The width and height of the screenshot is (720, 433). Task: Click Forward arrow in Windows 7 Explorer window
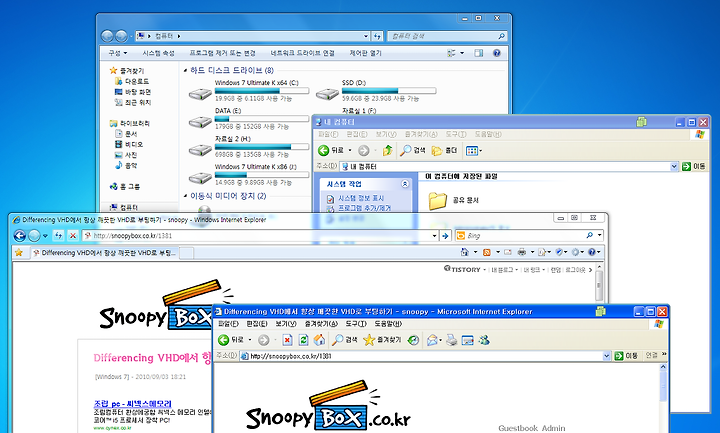(121, 36)
